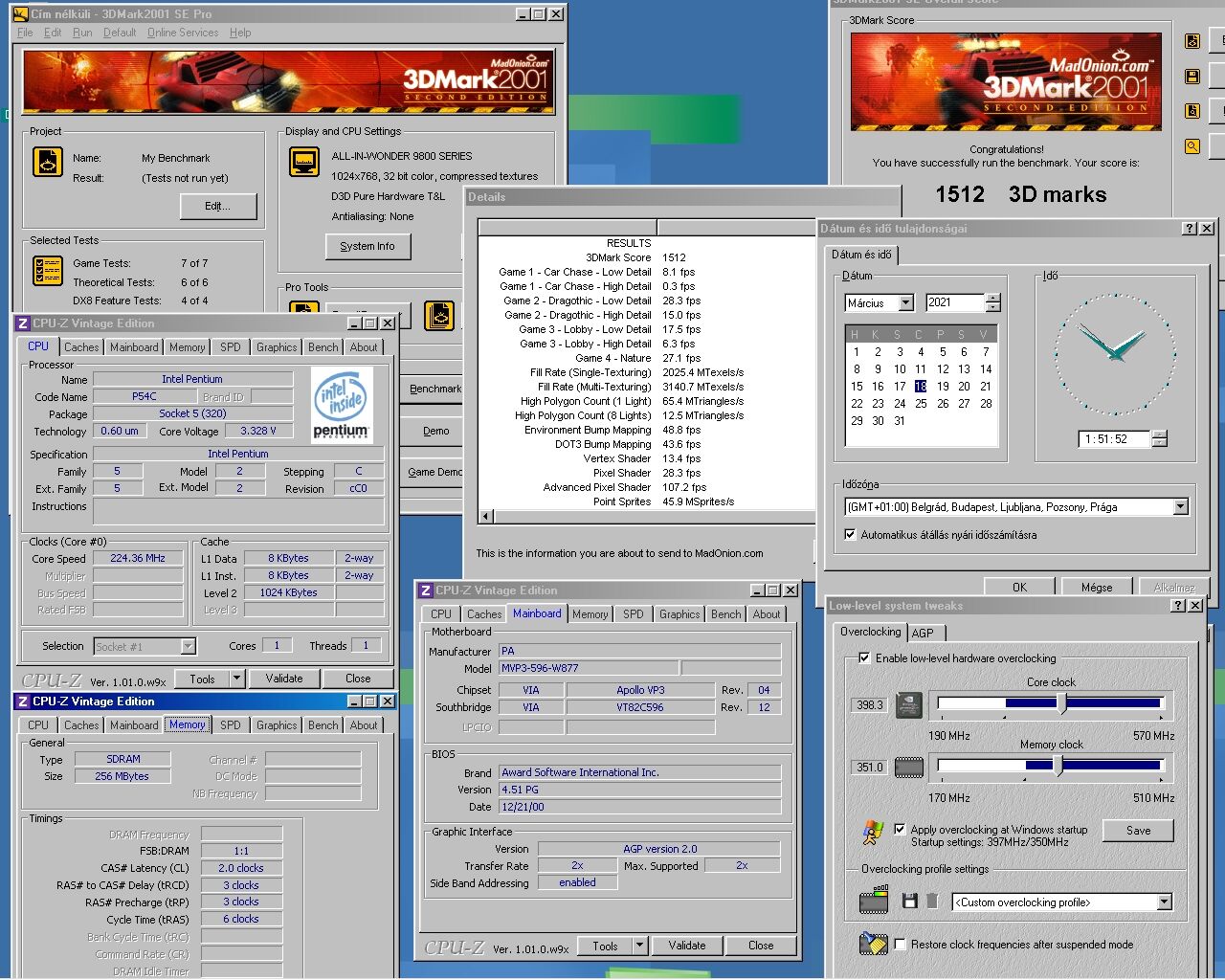Click the trash can icon to delete profile

(x=931, y=901)
